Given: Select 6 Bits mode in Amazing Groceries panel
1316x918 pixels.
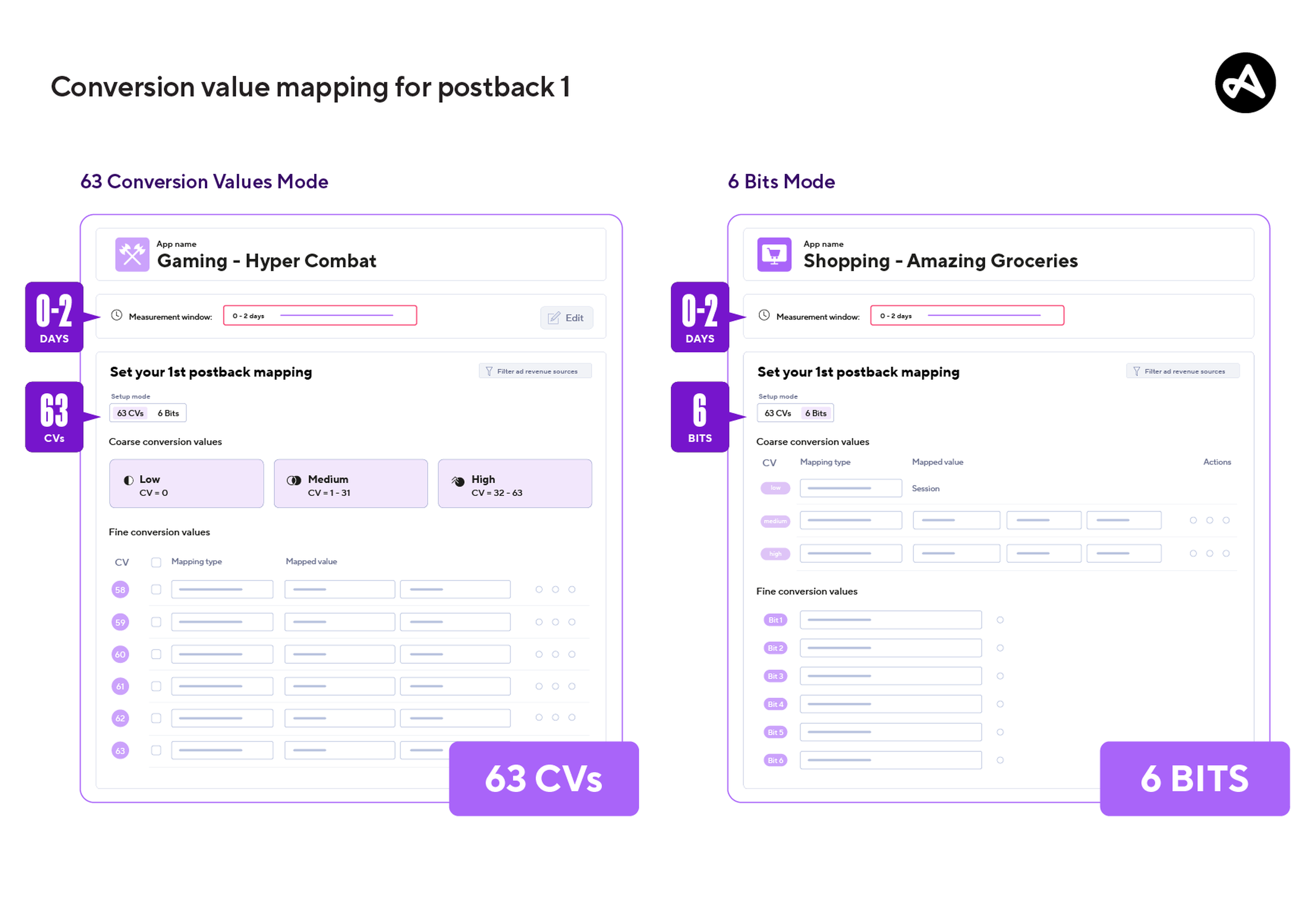Looking at the screenshot, I should (x=815, y=413).
